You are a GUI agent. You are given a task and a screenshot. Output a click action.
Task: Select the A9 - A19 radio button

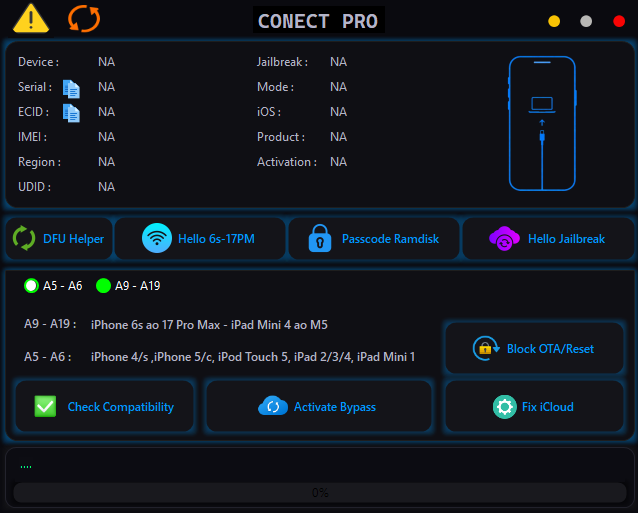[103, 286]
